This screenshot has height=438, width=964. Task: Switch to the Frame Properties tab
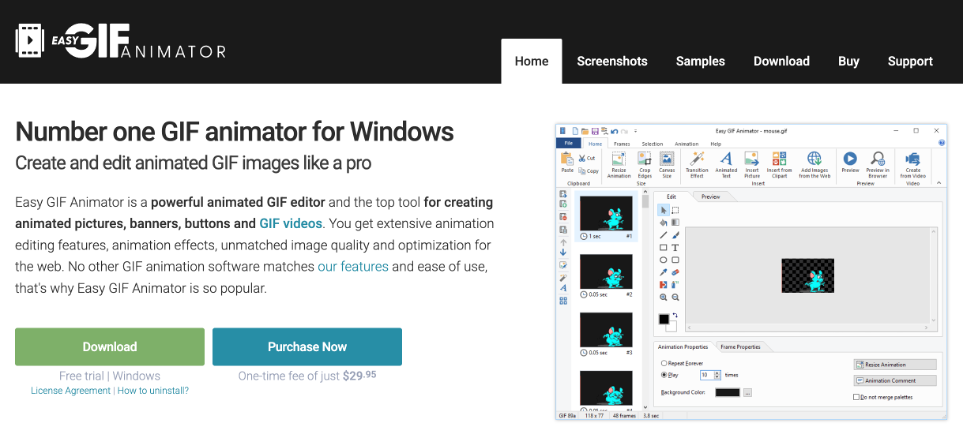(x=740, y=347)
